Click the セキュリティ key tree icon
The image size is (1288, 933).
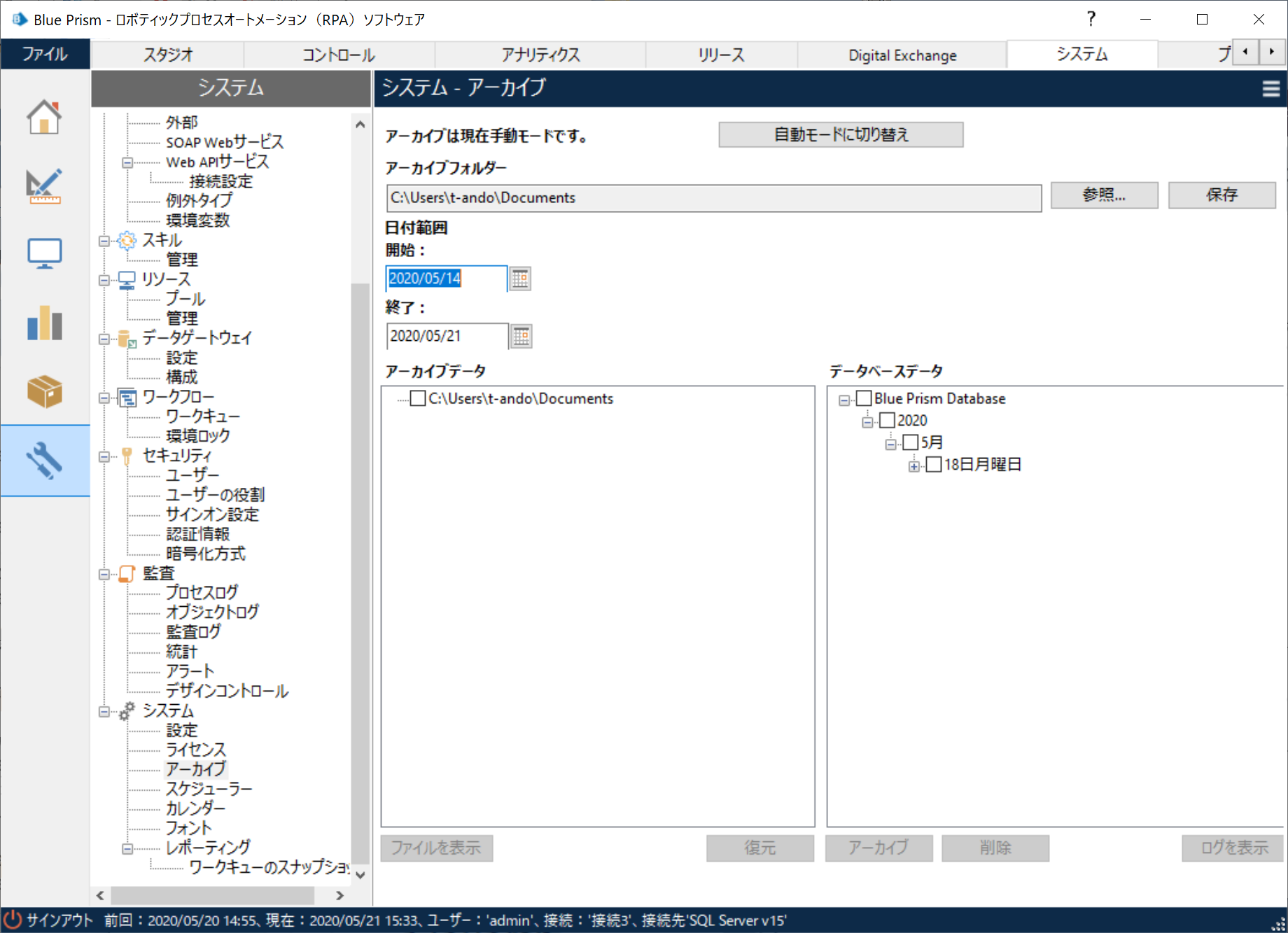[x=127, y=456]
